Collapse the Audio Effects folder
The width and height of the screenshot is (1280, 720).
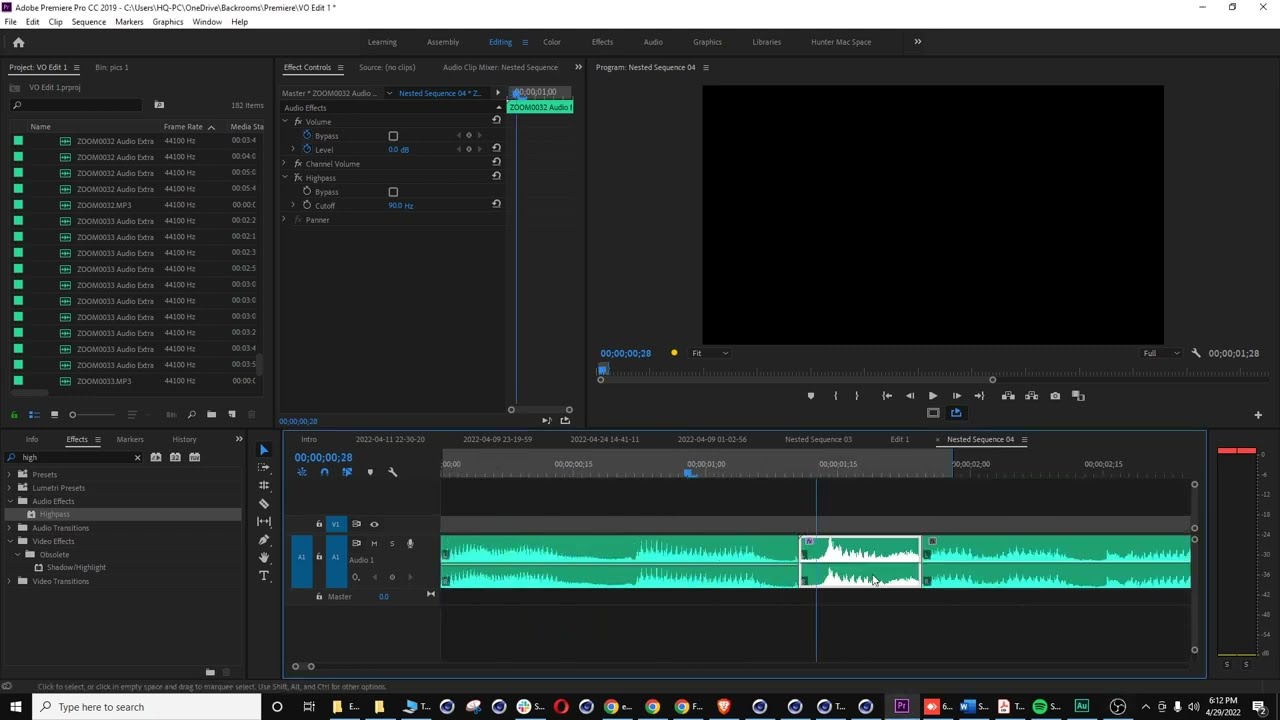[x=10, y=501]
